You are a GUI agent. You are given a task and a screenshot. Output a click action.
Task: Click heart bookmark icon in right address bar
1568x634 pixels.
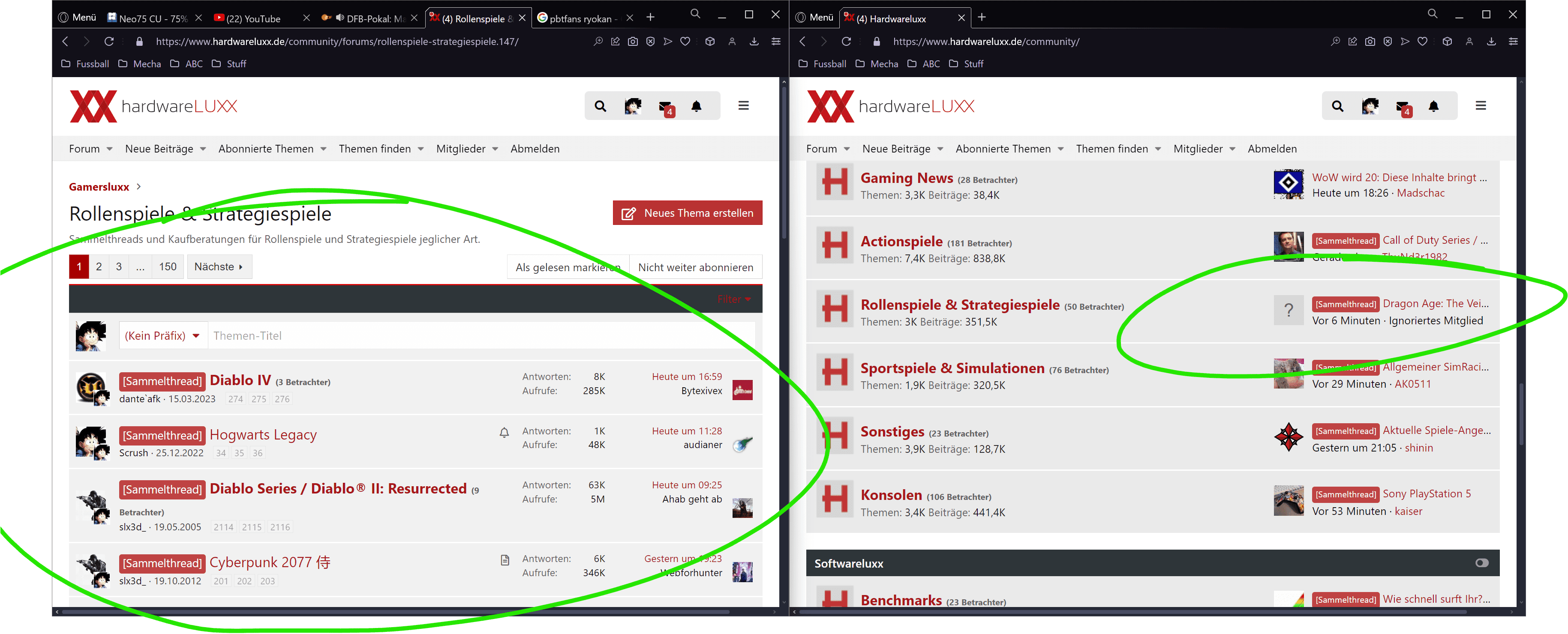(1422, 42)
